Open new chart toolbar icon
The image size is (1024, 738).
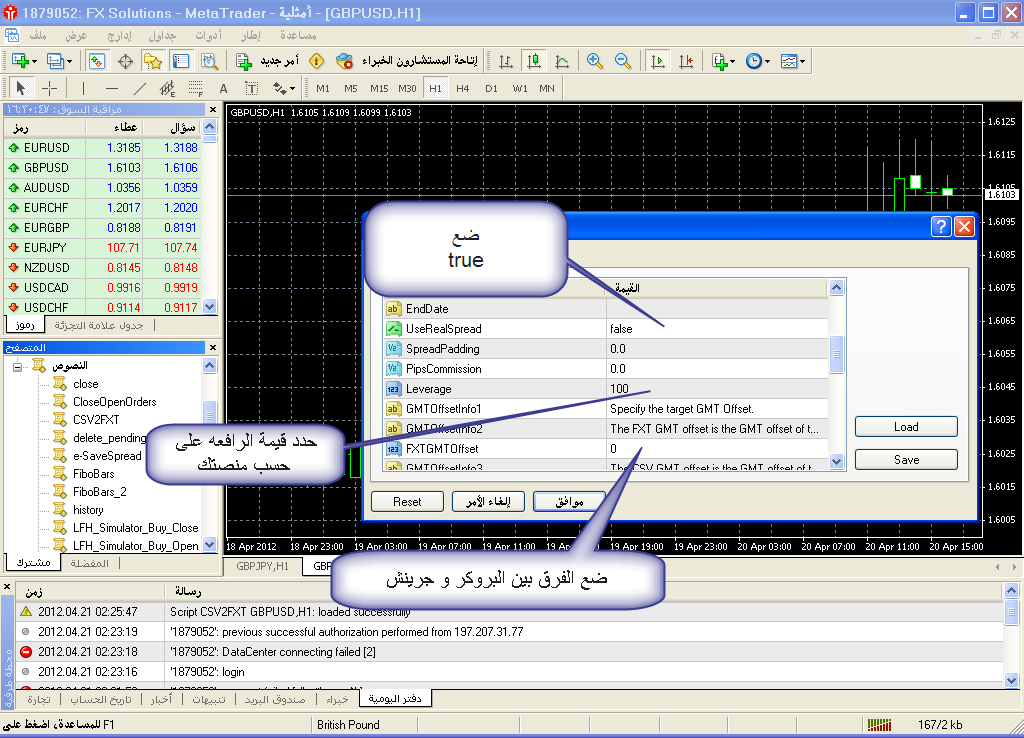coord(24,61)
